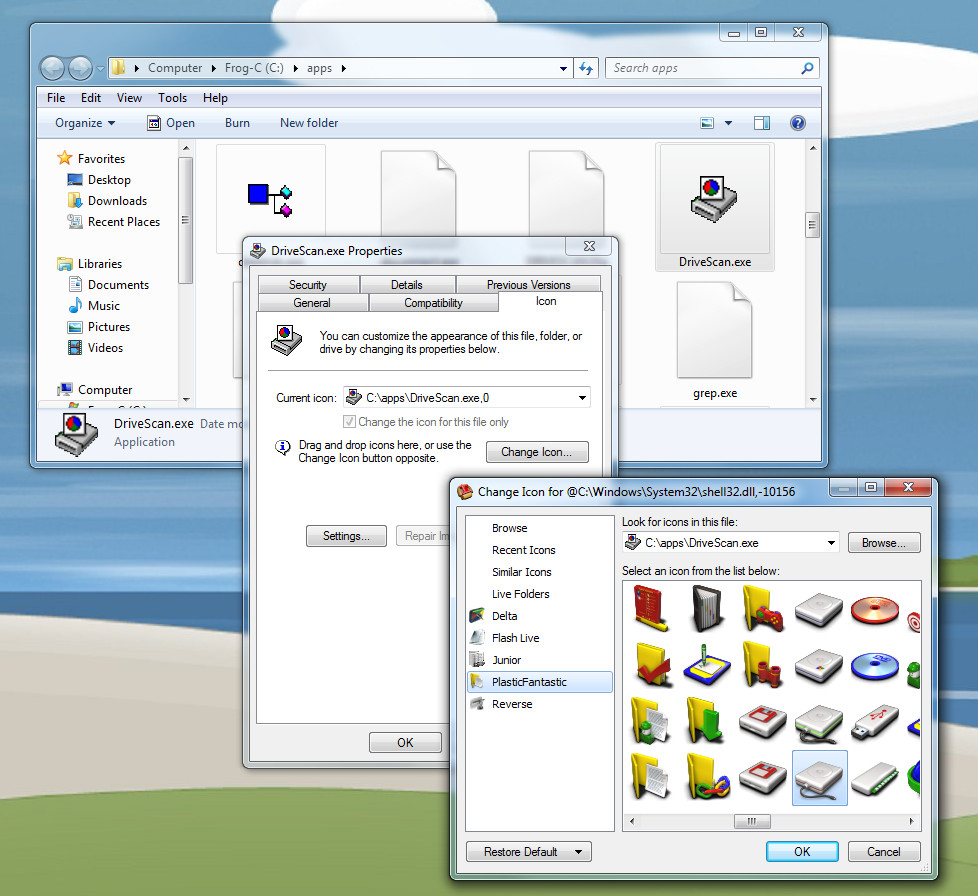Open the recent pages arrow beside Forward
Screen dimensions: 978x896
(100, 69)
